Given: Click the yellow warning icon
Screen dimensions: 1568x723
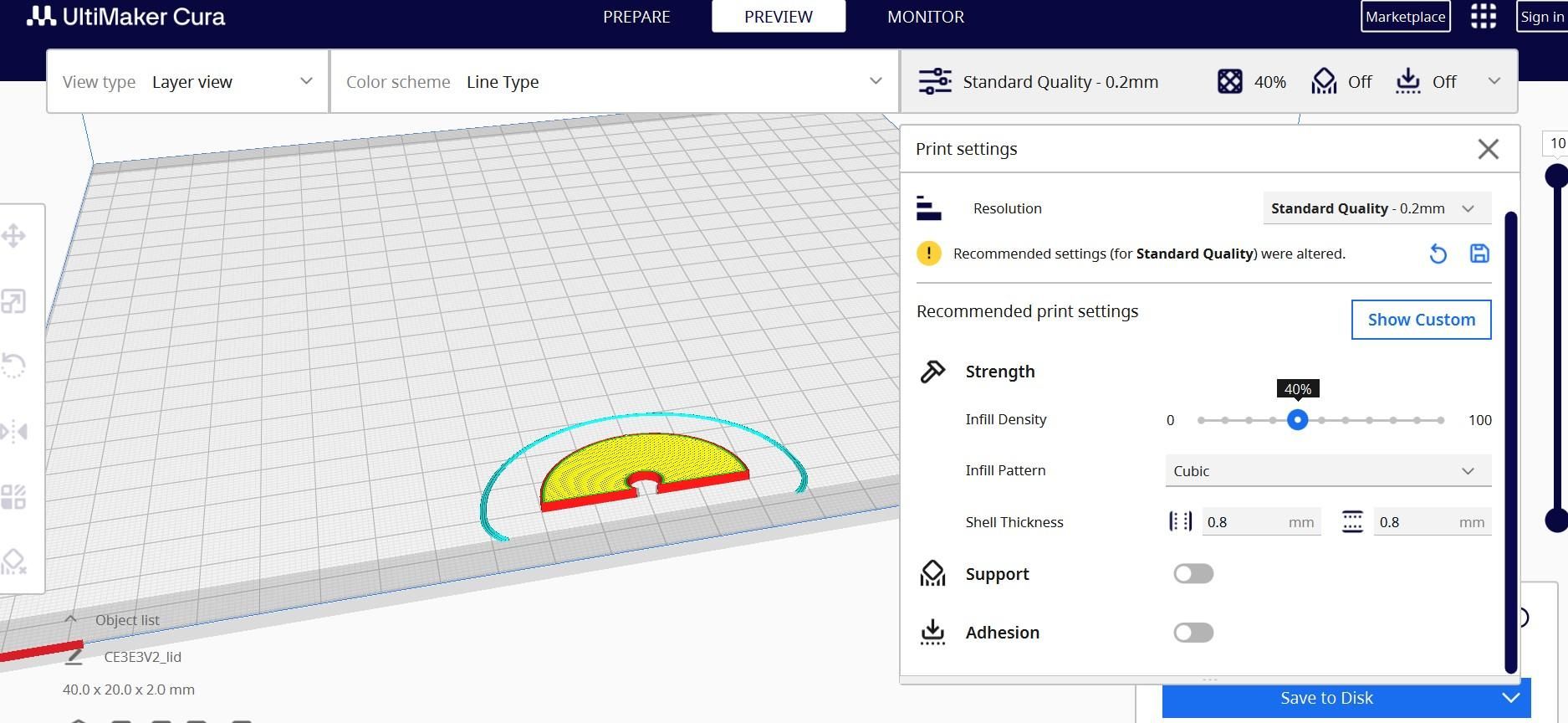Looking at the screenshot, I should (928, 254).
